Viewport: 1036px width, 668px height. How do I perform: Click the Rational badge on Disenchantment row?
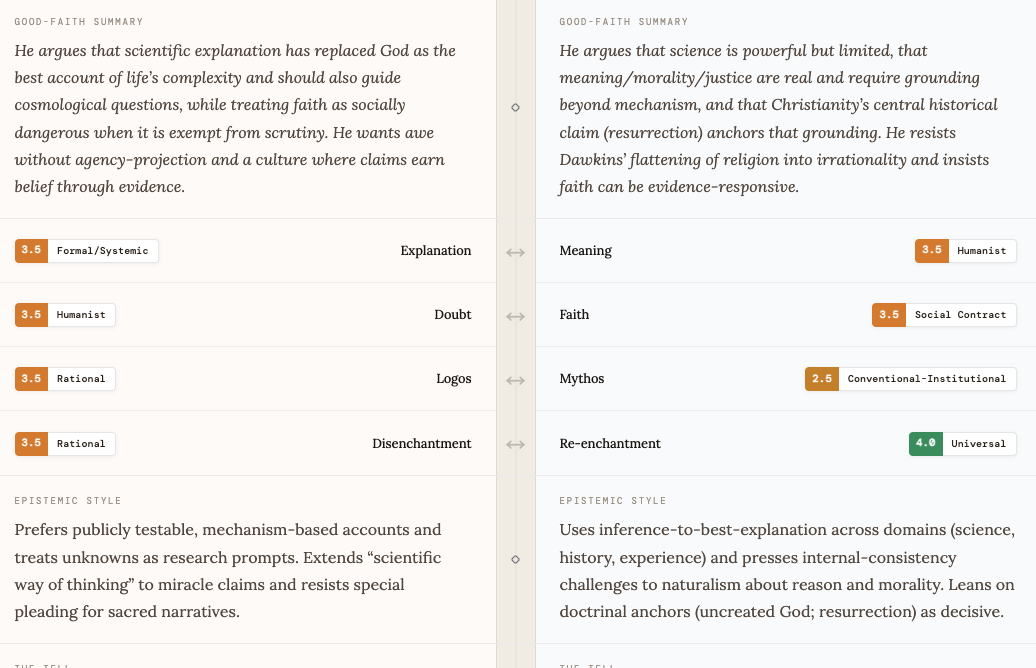click(65, 444)
